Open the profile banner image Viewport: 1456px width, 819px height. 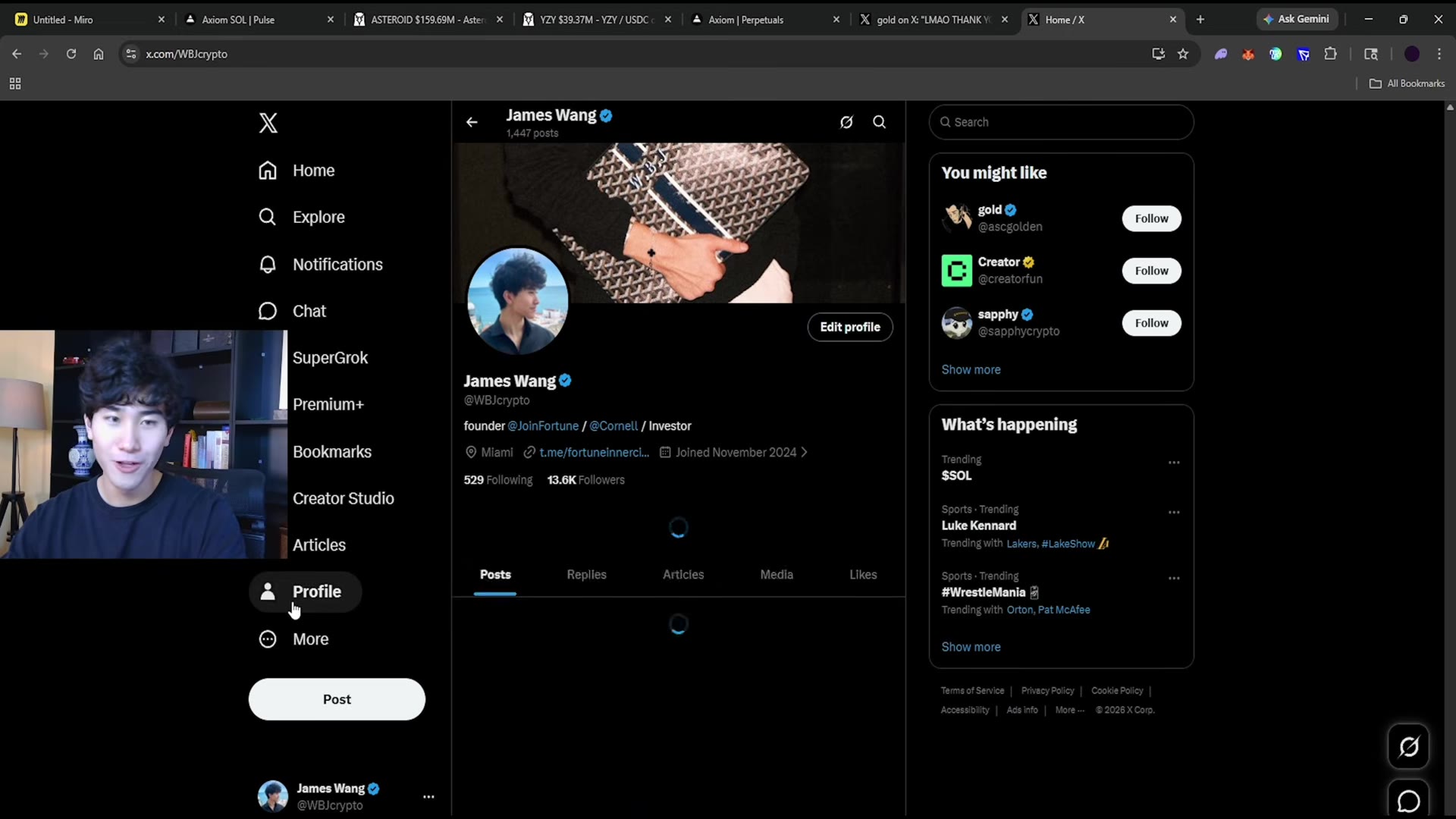(x=679, y=223)
